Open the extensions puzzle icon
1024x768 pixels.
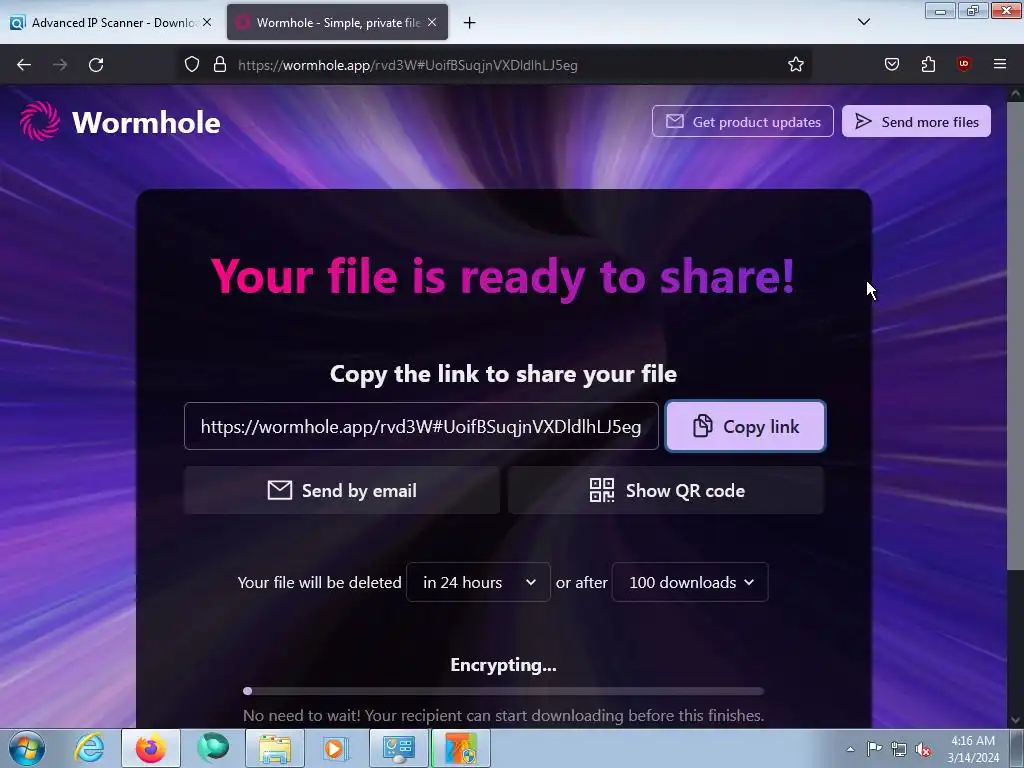(x=928, y=64)
